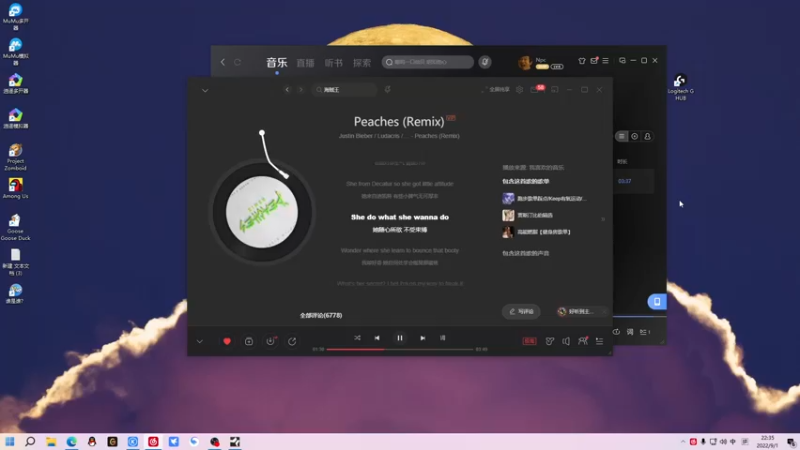800x450 pixels.
Task: Click the write comment button
Action: click(x=521, y=311)
